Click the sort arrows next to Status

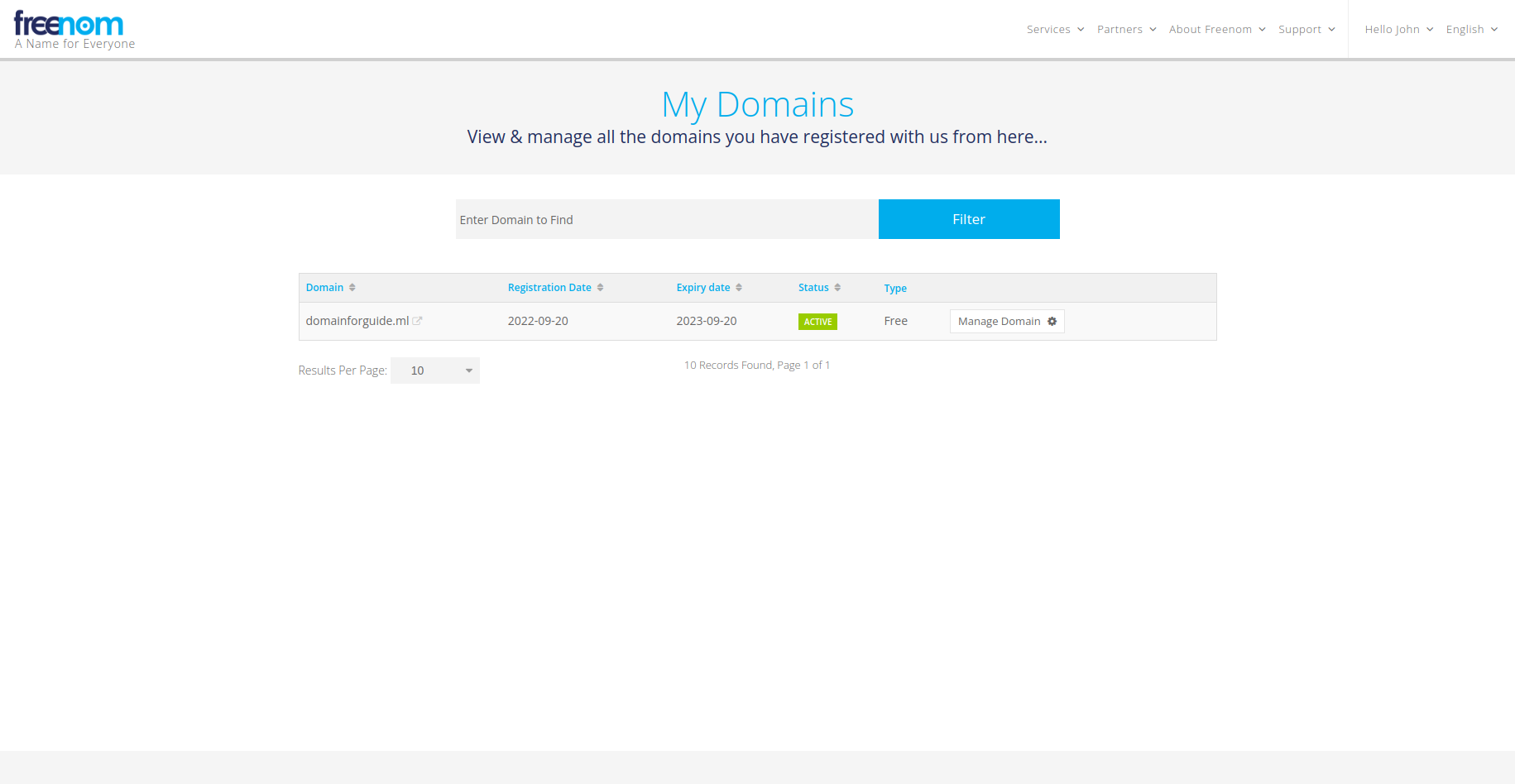[837, 288]
